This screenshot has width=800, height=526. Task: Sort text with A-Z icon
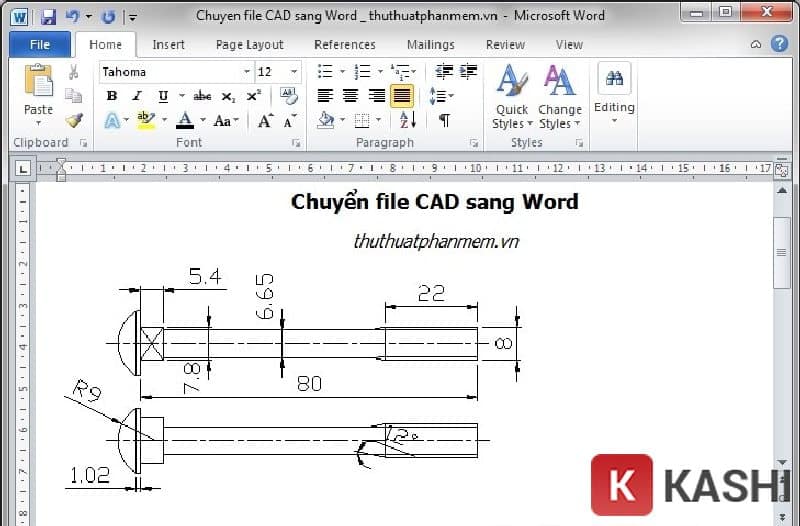[408, 120]
